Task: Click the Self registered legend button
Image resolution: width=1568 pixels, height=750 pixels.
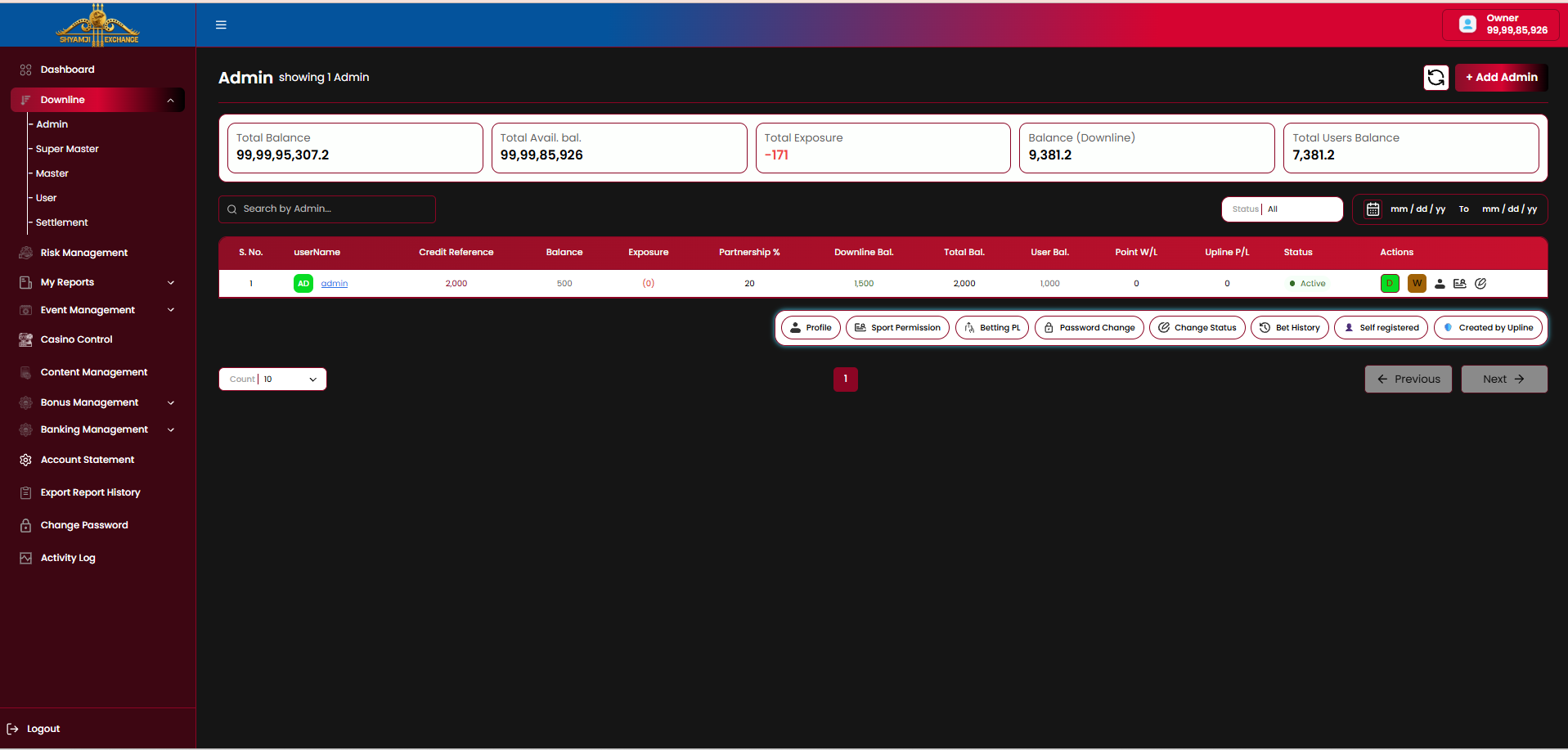Action: [x=1382, y=328]
